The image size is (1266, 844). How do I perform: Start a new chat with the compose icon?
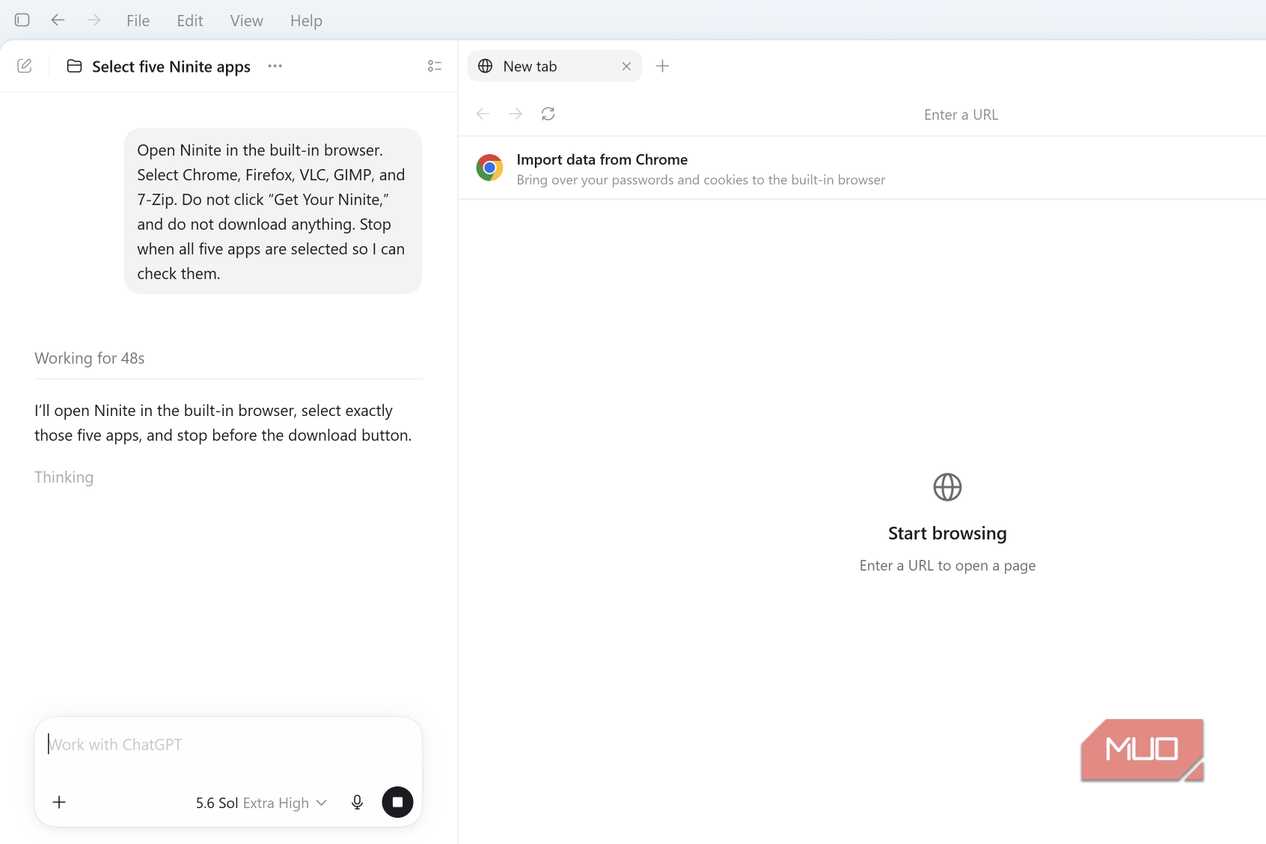click(25, 66)
